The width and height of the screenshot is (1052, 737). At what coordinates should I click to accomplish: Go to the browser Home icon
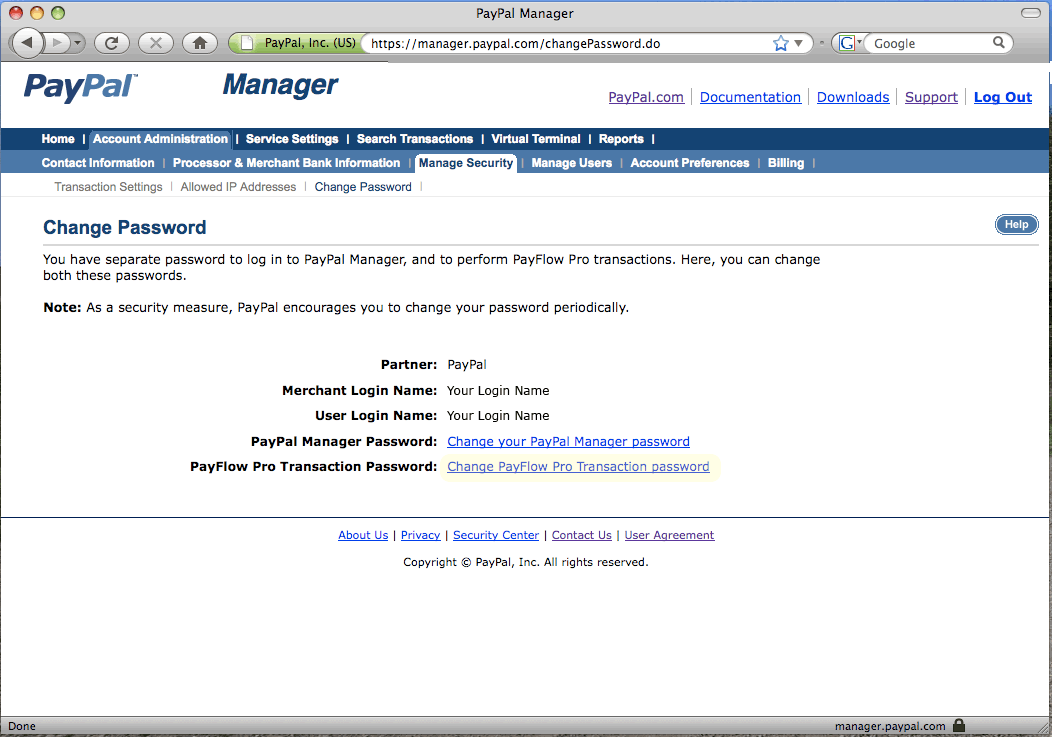pos(200,43)
